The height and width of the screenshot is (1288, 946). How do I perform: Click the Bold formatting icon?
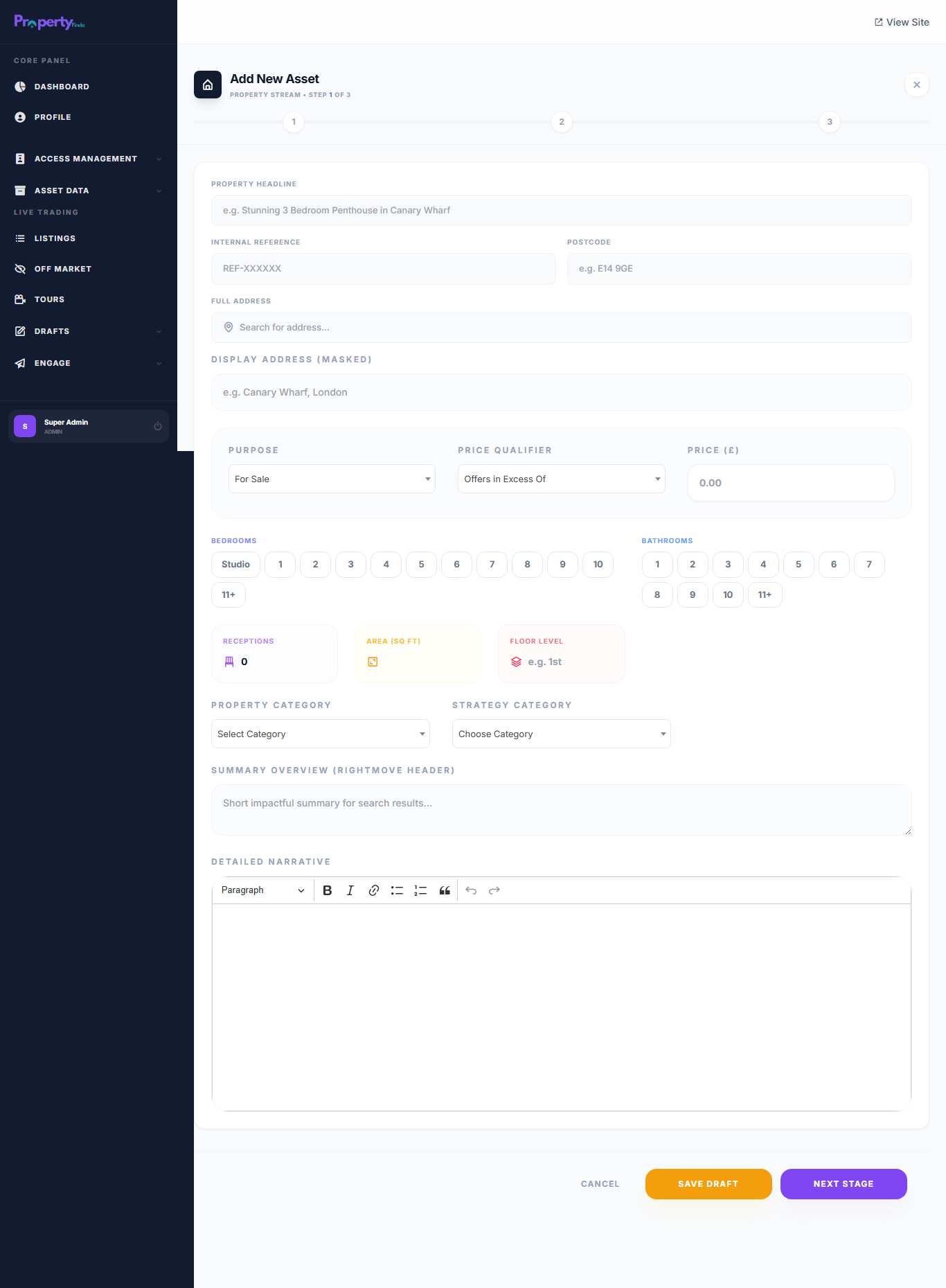point(328,890)
